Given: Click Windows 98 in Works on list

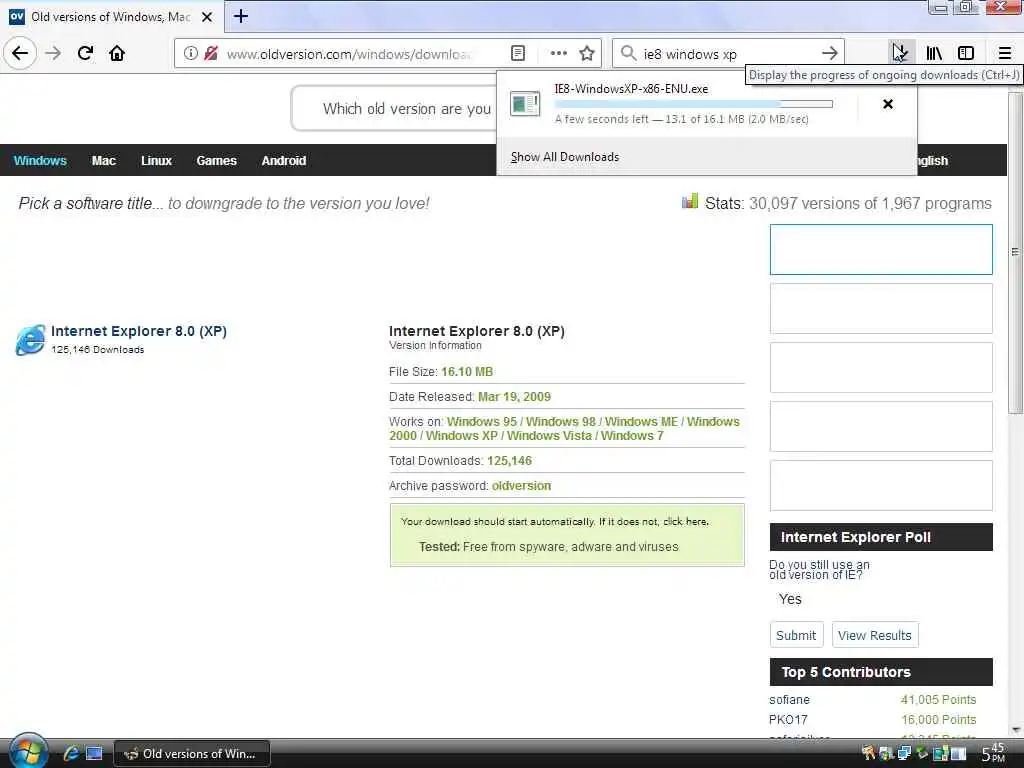Looking at the screenshot, I should [560, 422].
